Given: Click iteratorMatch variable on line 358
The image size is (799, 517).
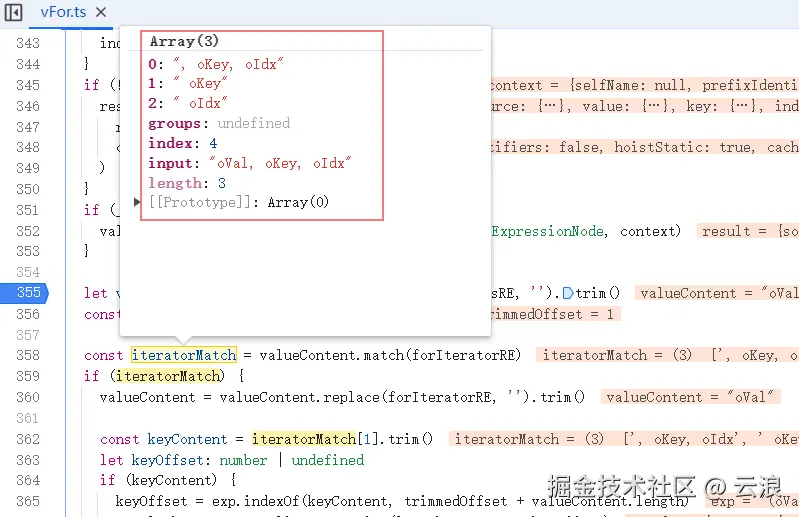Looking at the screenshot, I should 184,355.
